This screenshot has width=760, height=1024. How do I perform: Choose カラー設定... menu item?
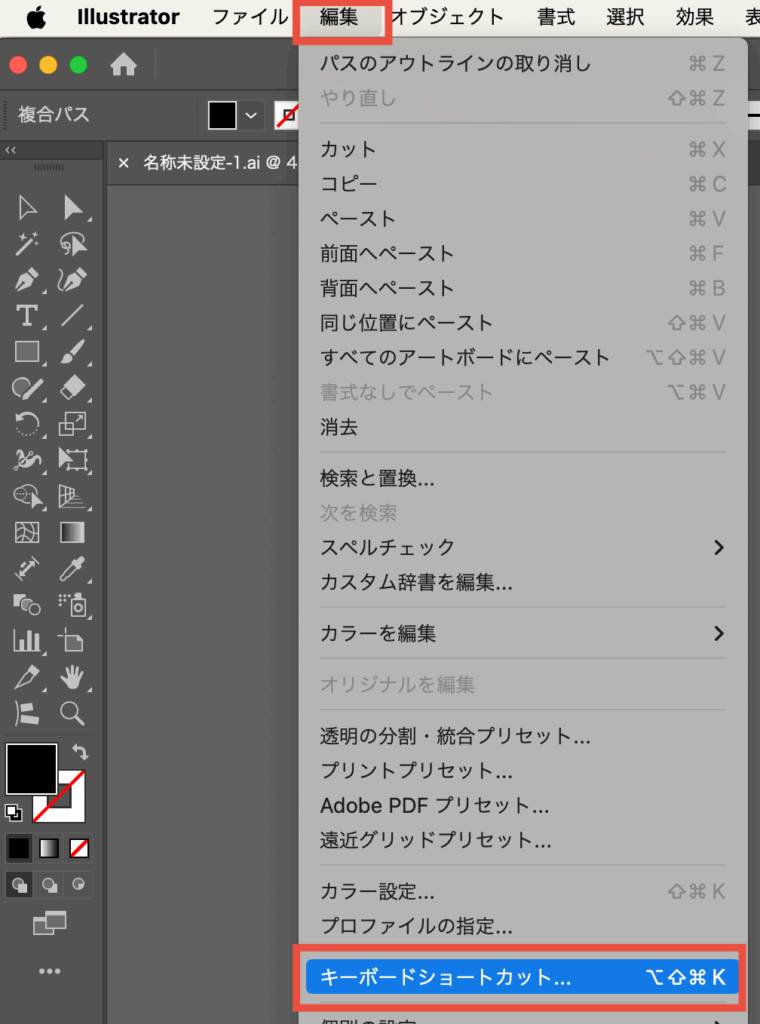coord(522,891)
